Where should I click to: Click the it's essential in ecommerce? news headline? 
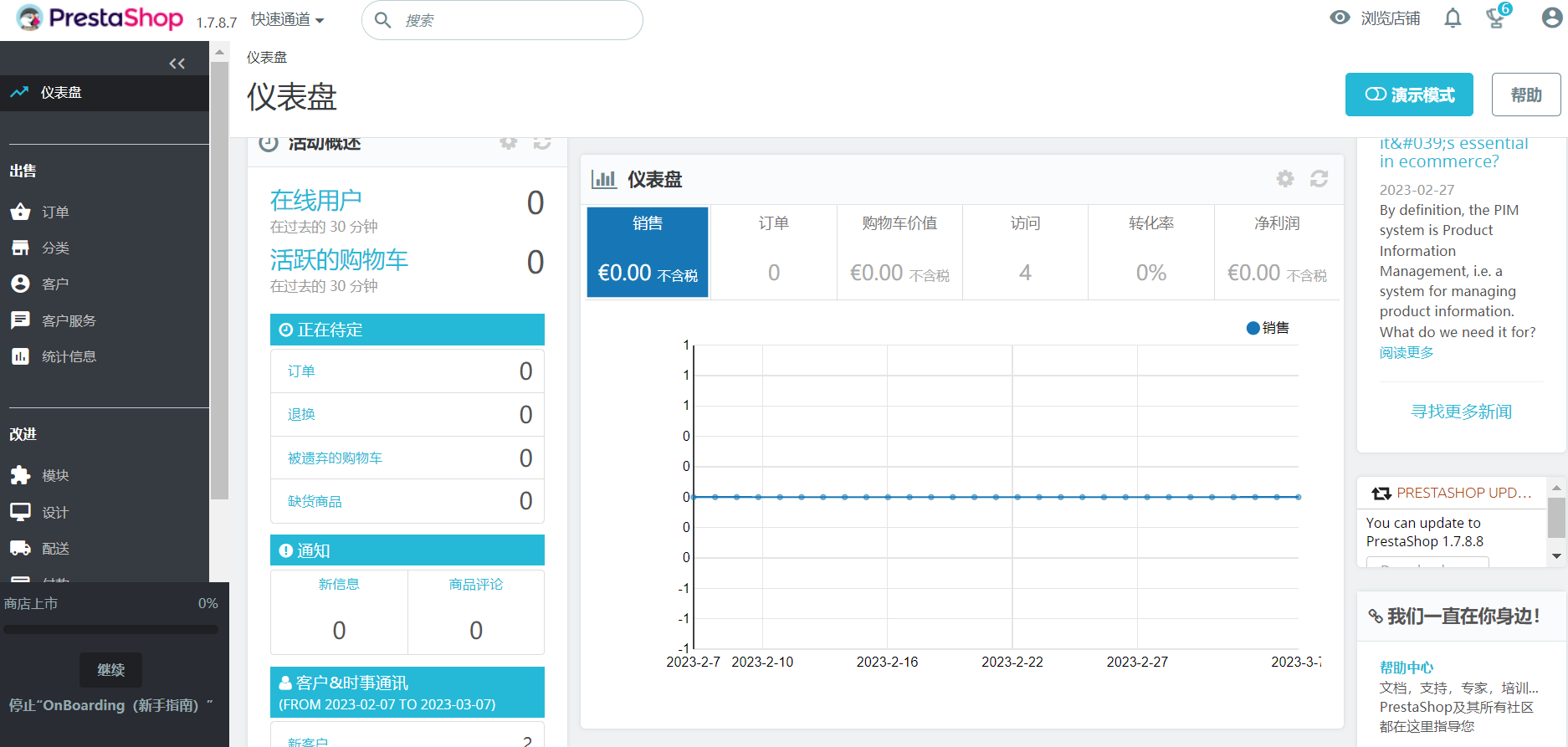[x=1454, y=152]
